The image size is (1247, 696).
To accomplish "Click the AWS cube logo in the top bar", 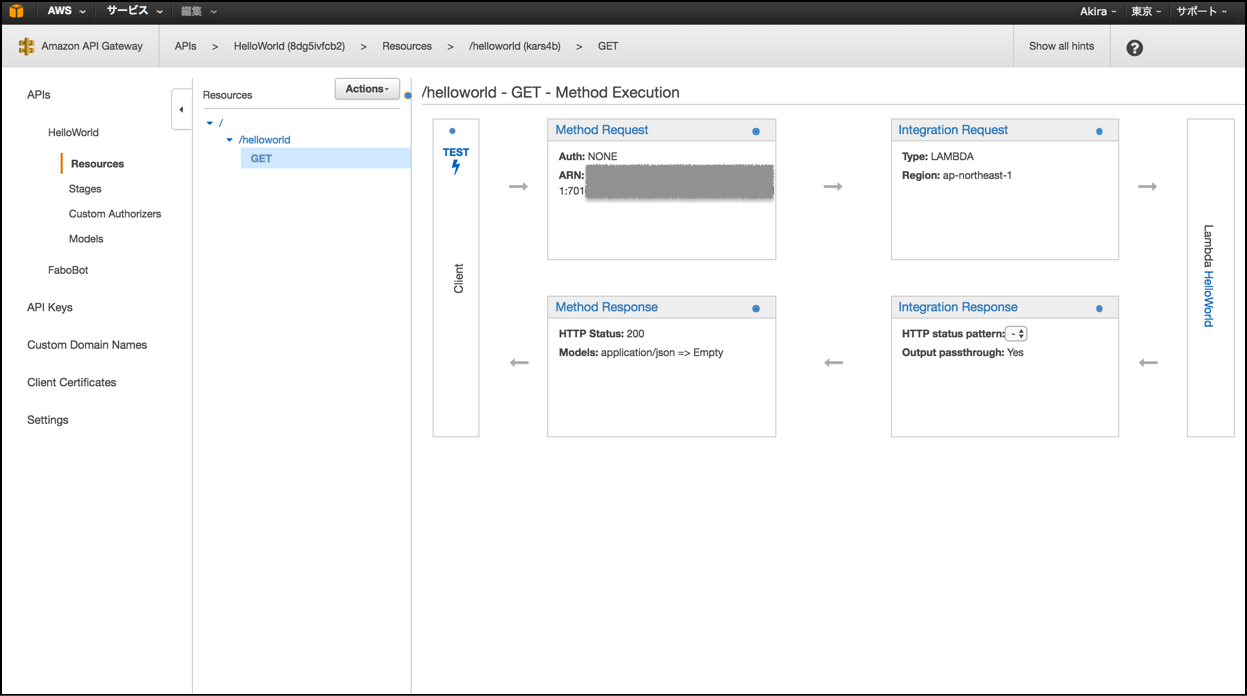I will [15, 11].
